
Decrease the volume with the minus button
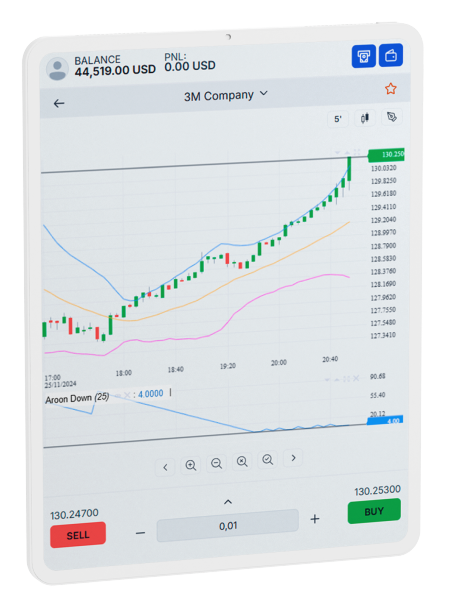coord(140,533)
